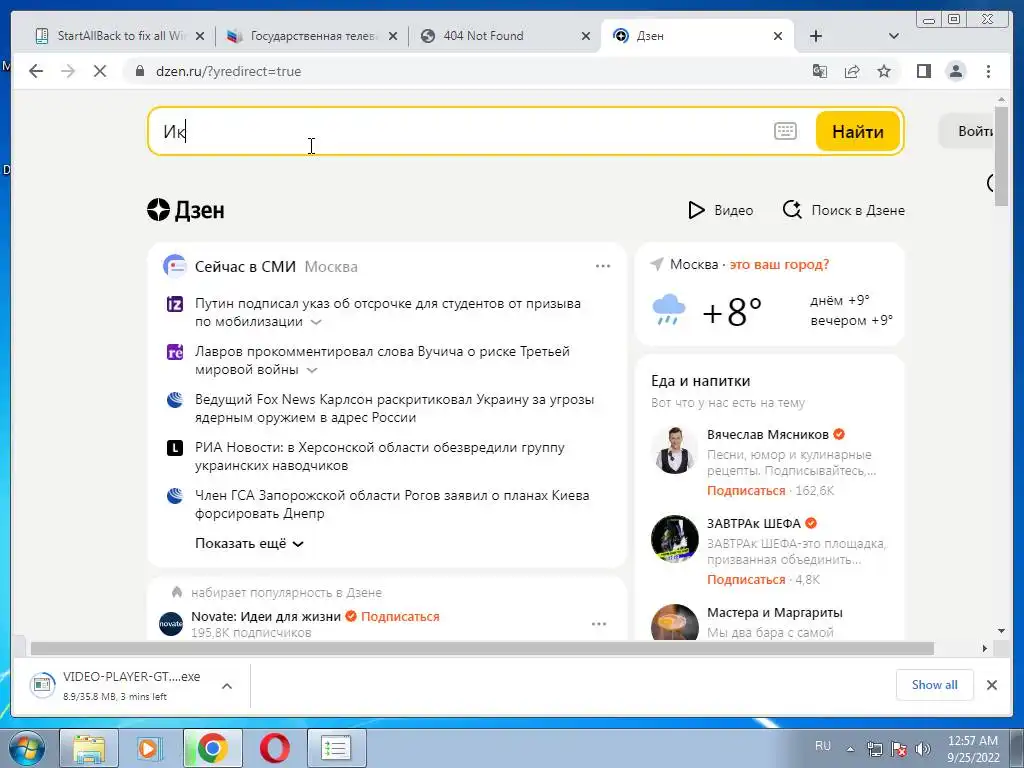This screenshot has width=1024, height=768.
Task: Open the weather rain cloud icon
Action: click(669, 310)
